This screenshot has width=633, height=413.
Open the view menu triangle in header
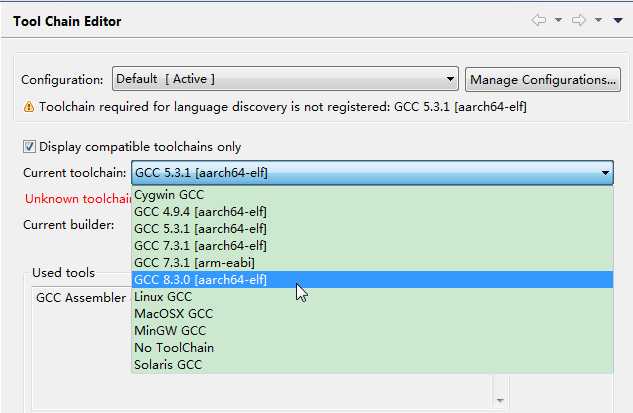pos(618,20)
